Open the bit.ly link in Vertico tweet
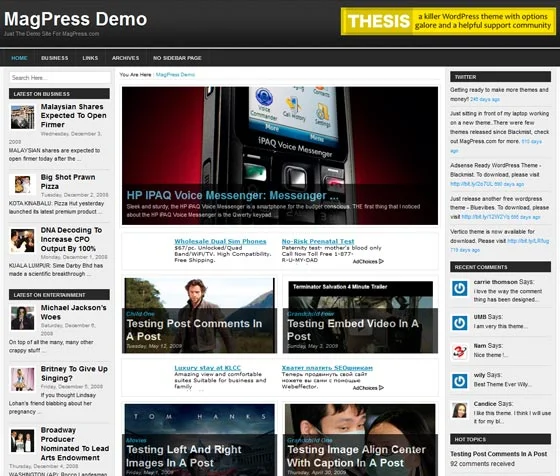560x476 pixels. (528, 241)
